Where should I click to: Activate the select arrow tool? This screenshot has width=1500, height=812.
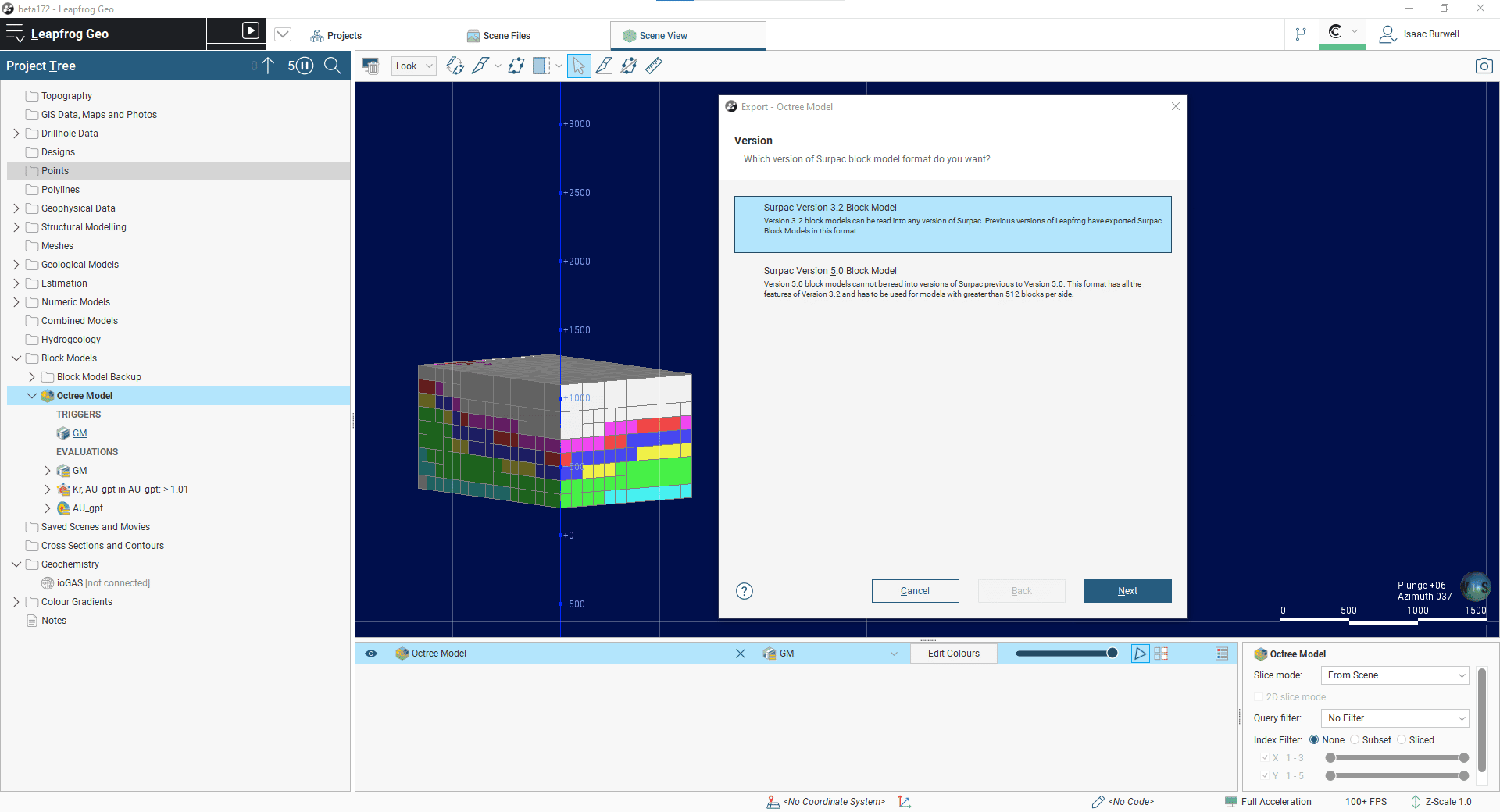pyautogui.click(x=579, y=66)
